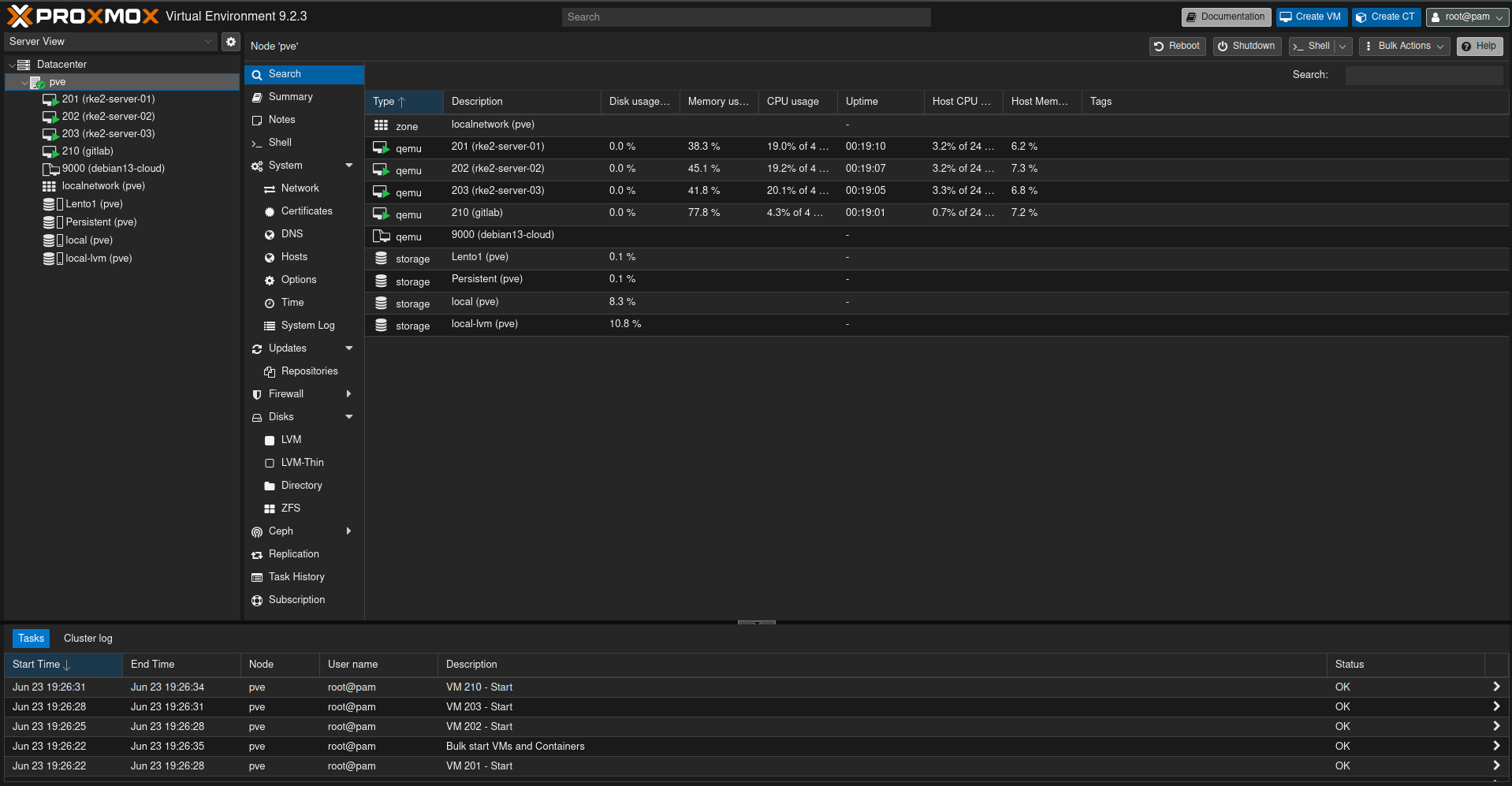Collapse the Datacenter tree node
The width and height of the screenshot is (1512, 786).
(12, 65)
